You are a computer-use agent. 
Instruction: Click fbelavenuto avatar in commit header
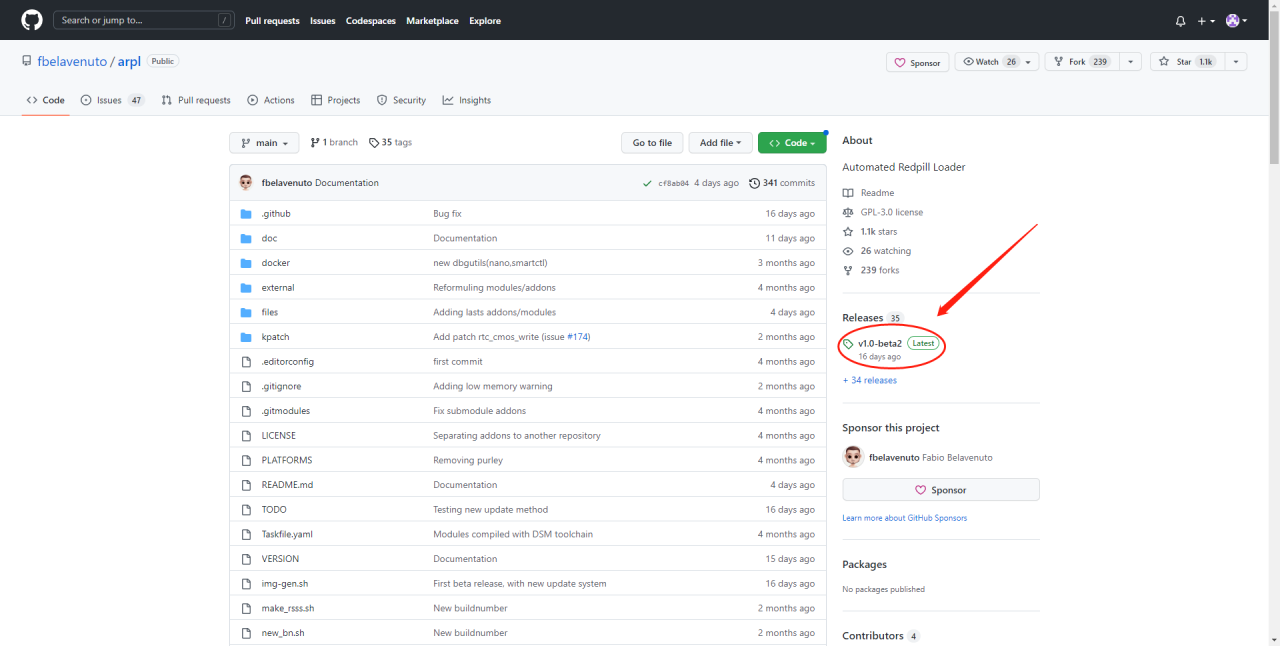[x=246, y=183]
